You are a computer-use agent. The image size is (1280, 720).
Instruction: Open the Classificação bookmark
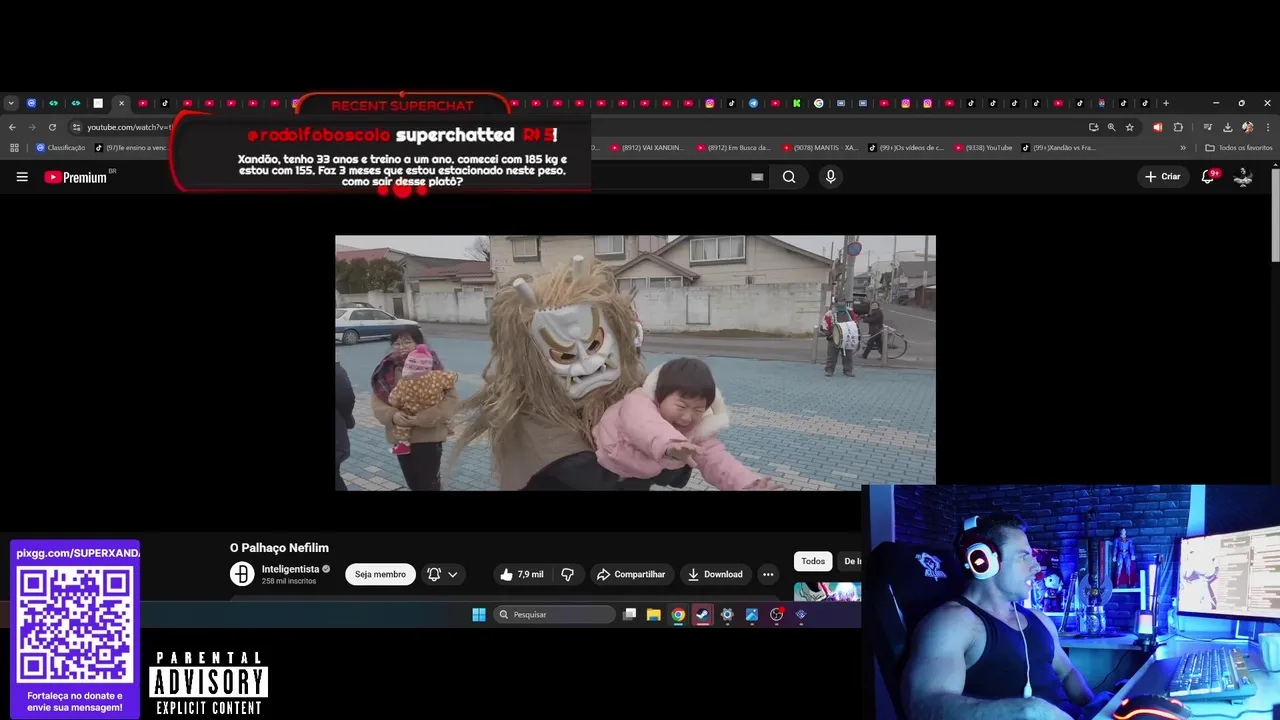point(60,148)
